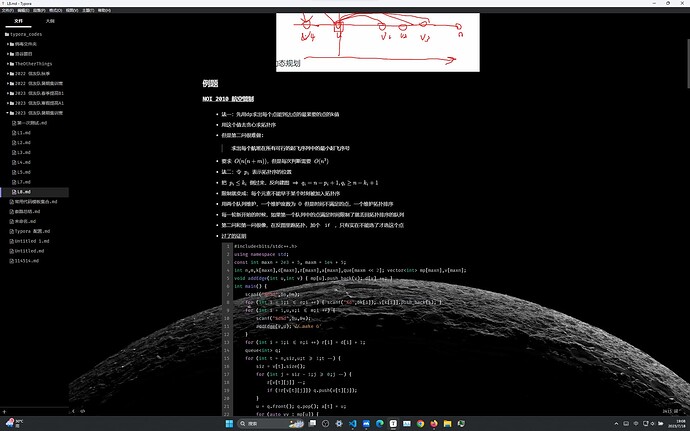Open the Visual Studio Code taskbar icon
This screenshot has height=431, width=690.
(x=352, y=424)
